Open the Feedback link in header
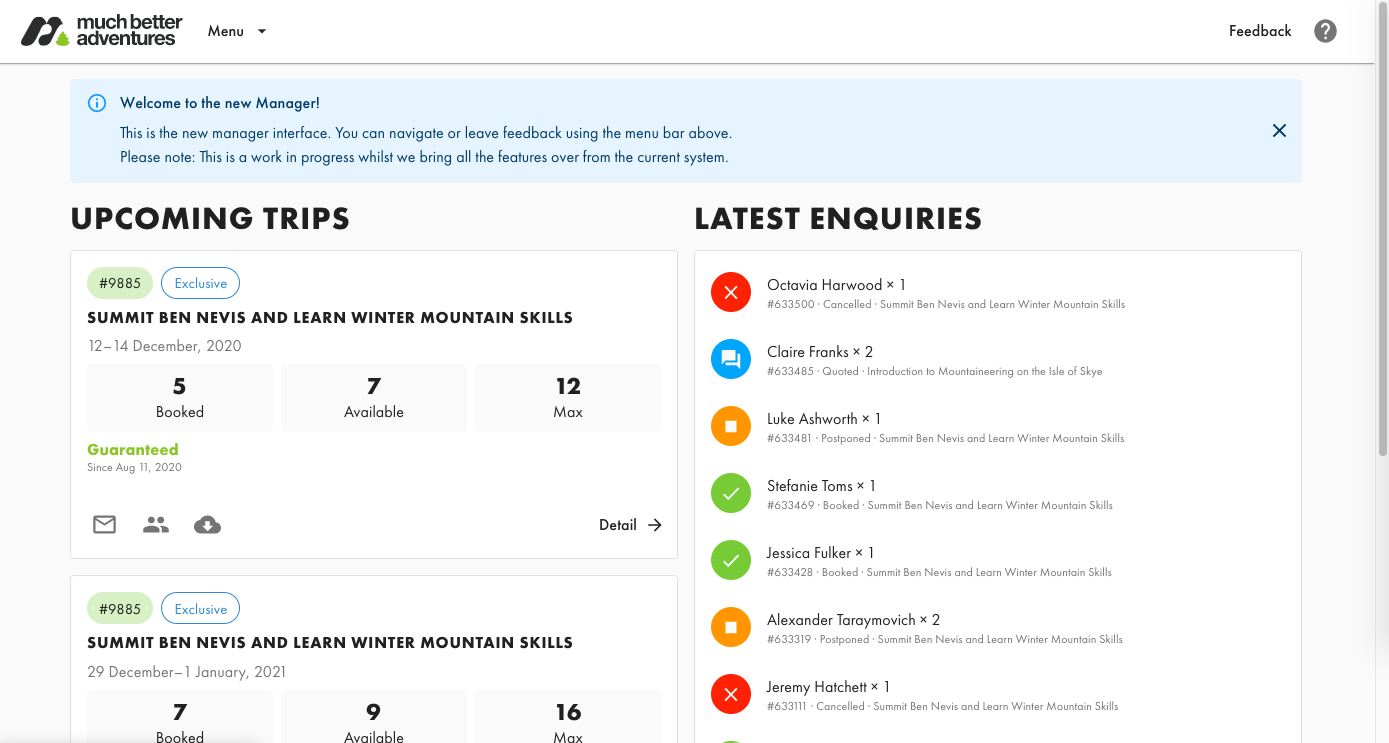This screenshot has height=743, width=1389. 1260,31
